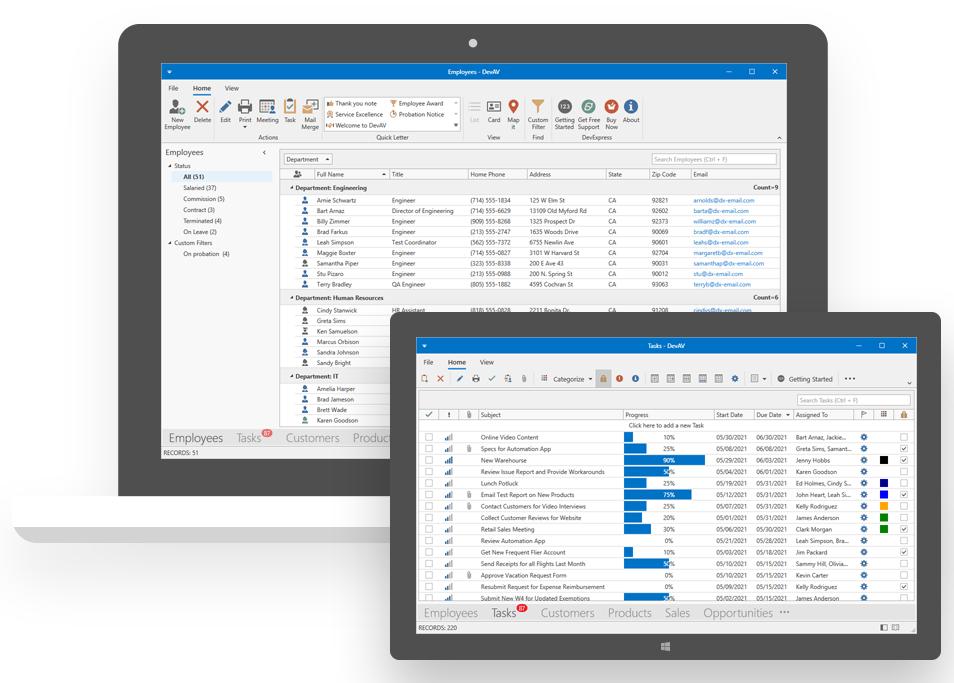Set high priority with red exclamation icon
The height and width of the screenshot is (683, 954).
point(619,378)
